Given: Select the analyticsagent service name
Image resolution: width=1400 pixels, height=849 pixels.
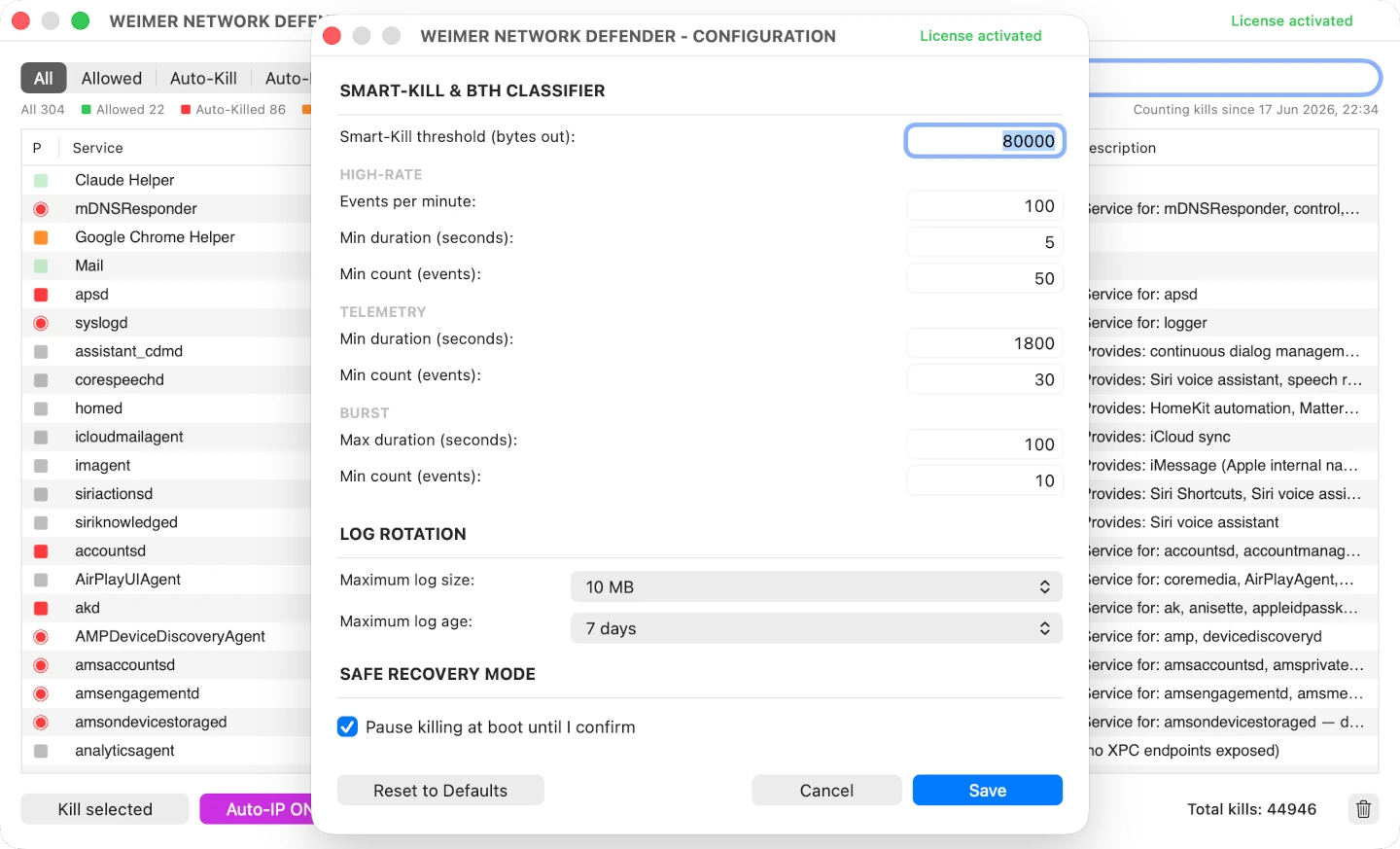Looking at the screenshot, I should [x=124, y=751].
